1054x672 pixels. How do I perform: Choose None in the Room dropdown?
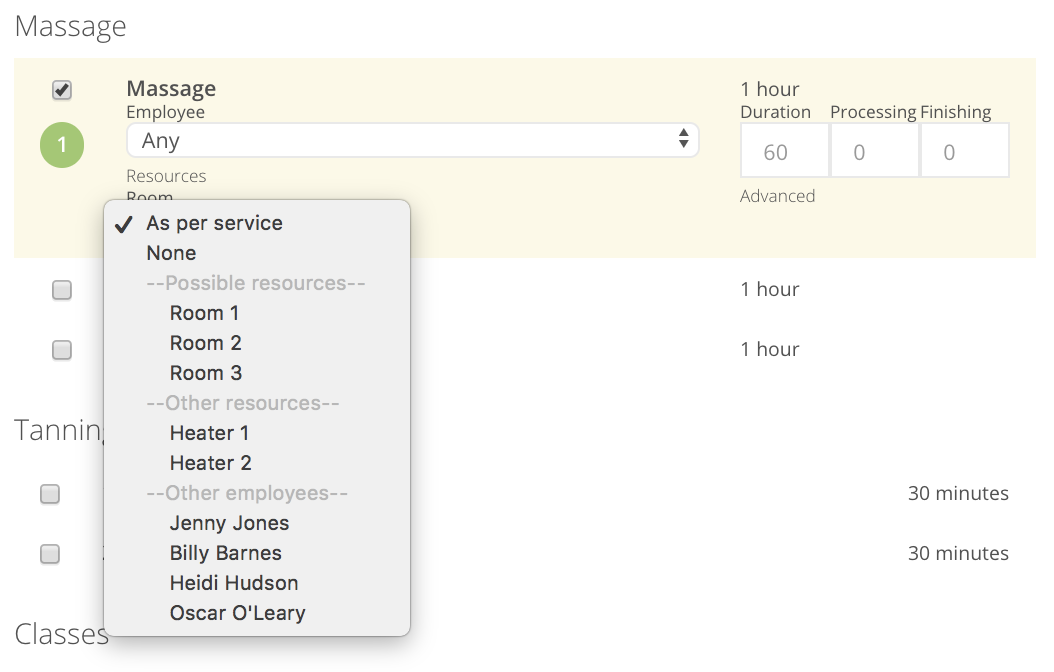(x=170, y=252)
